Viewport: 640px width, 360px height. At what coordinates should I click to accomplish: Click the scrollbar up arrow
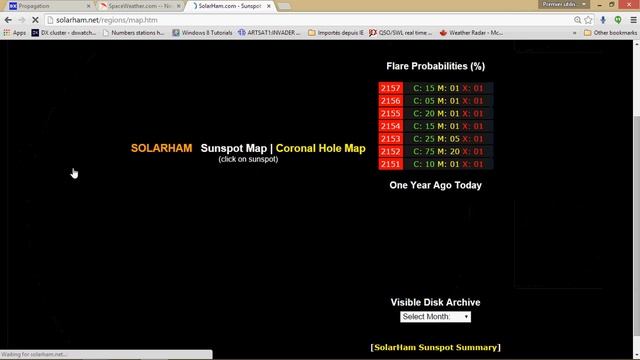click(636, 44)
